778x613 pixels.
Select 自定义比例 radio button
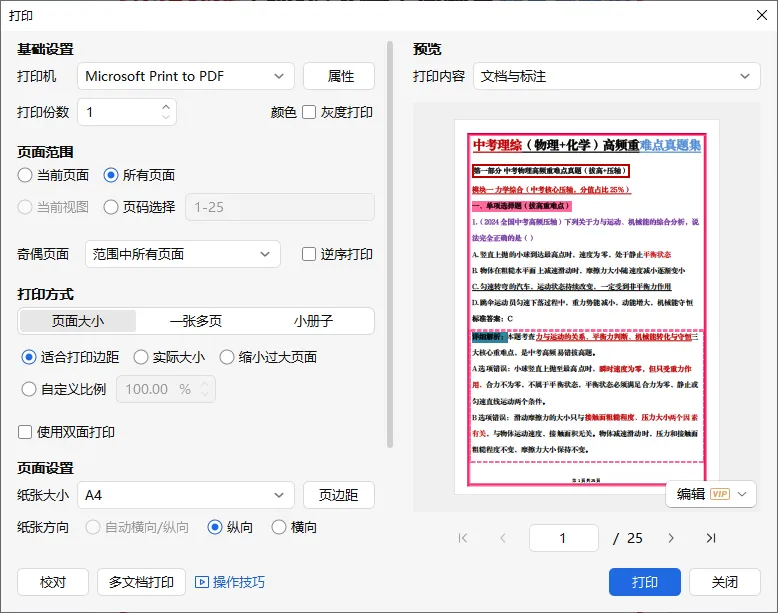tap(29, 389)
